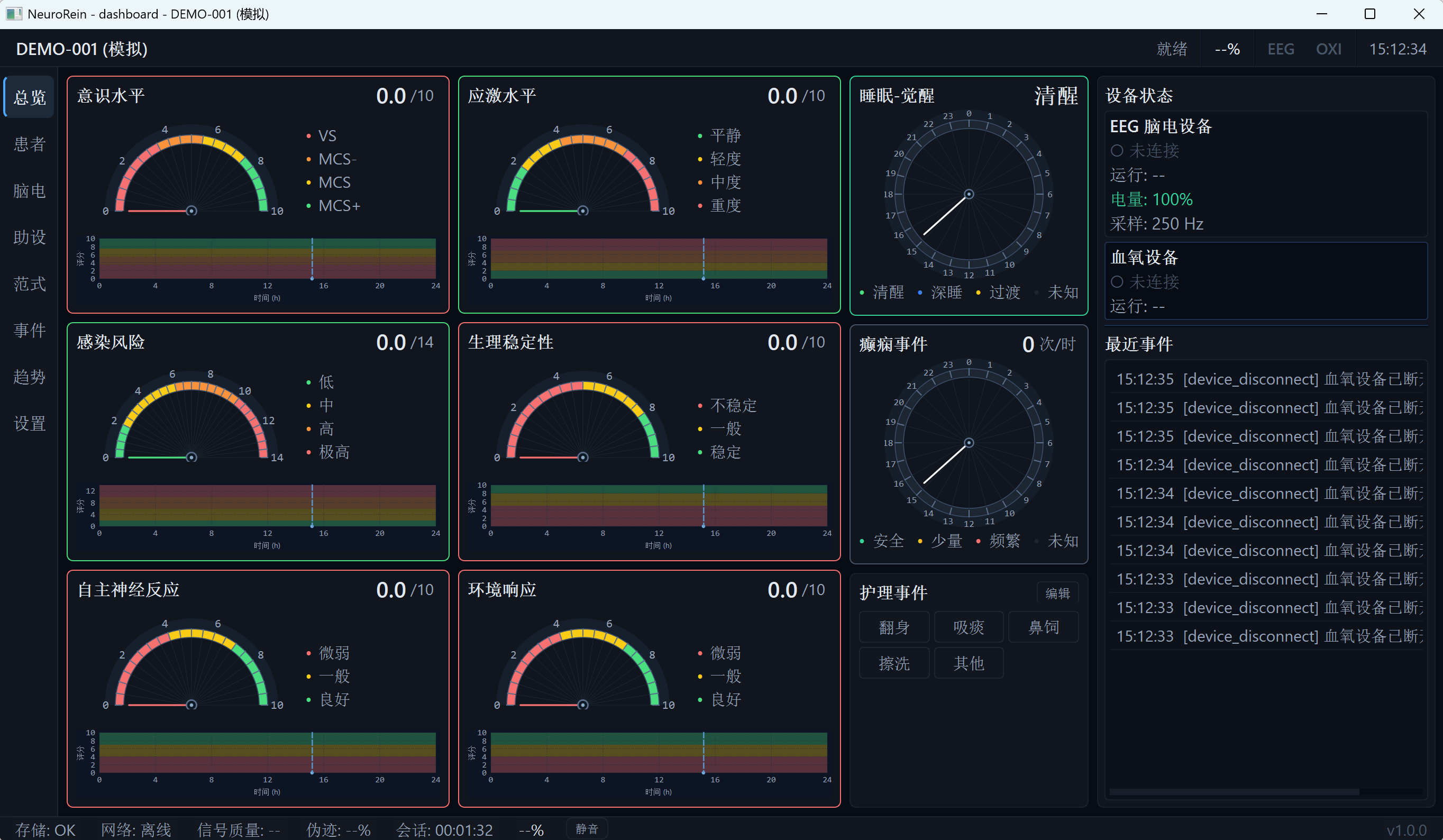Click the 应激水平 gauge needle hub
The image size is (1443, 840).
click(583, 211)
